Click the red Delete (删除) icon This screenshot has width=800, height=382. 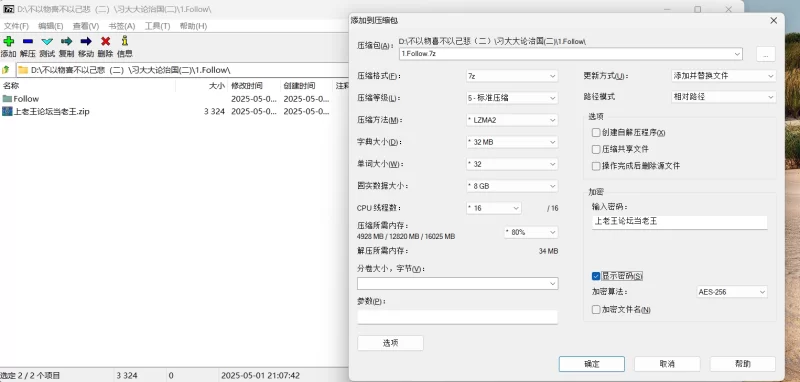click(x=105, y=41)
